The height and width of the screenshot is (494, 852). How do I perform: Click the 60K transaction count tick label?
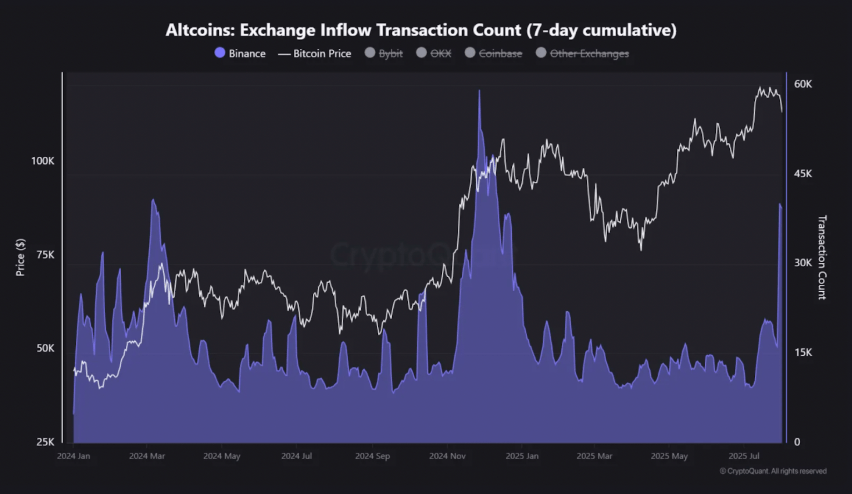point(802,84)
